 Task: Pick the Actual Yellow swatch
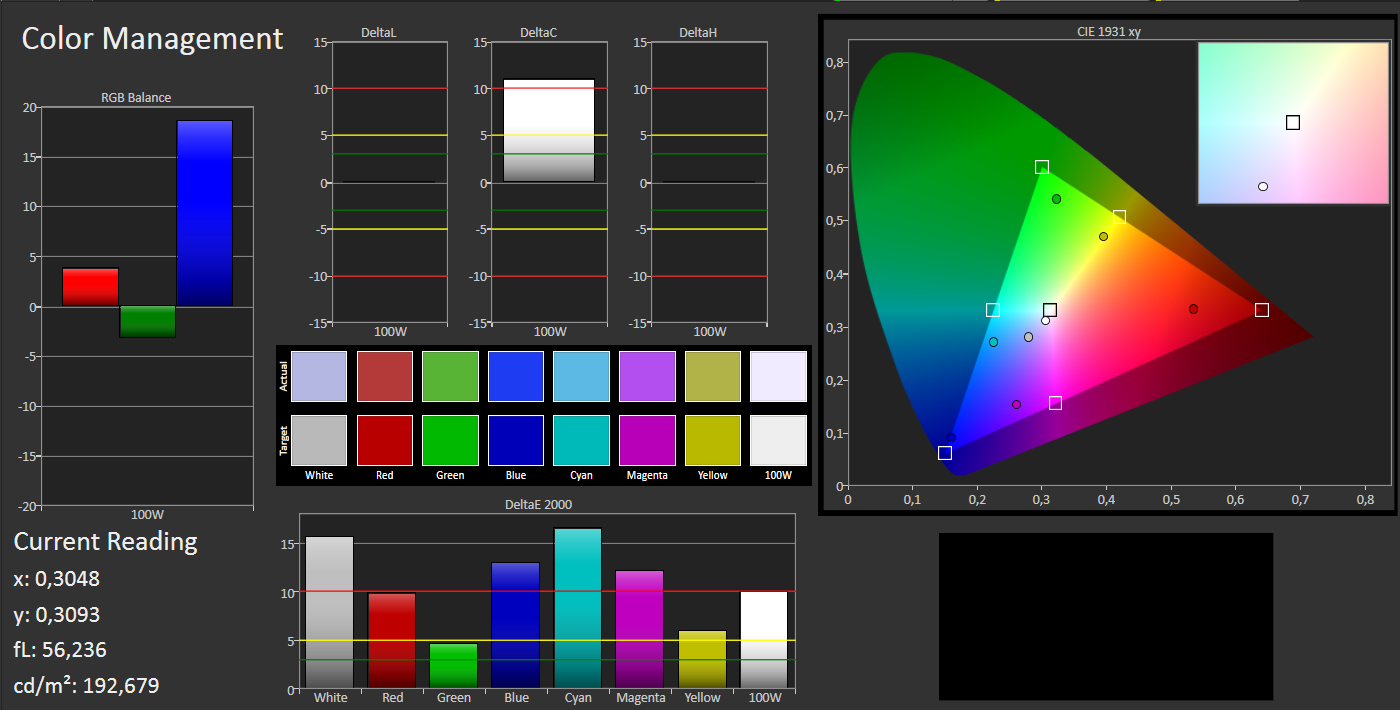(x=713, y=376)
